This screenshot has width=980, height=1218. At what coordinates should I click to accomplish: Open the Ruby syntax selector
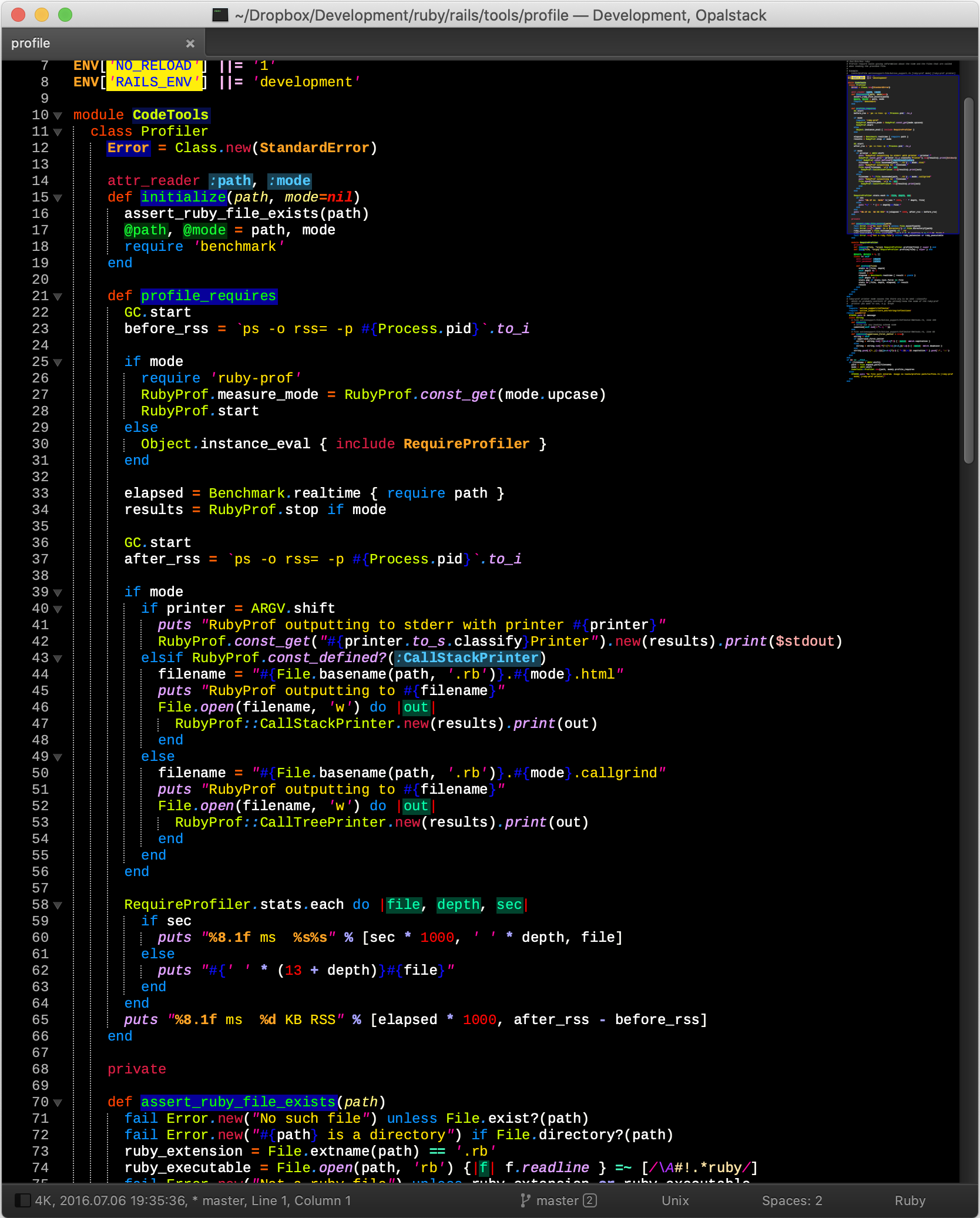point(909,1200)
